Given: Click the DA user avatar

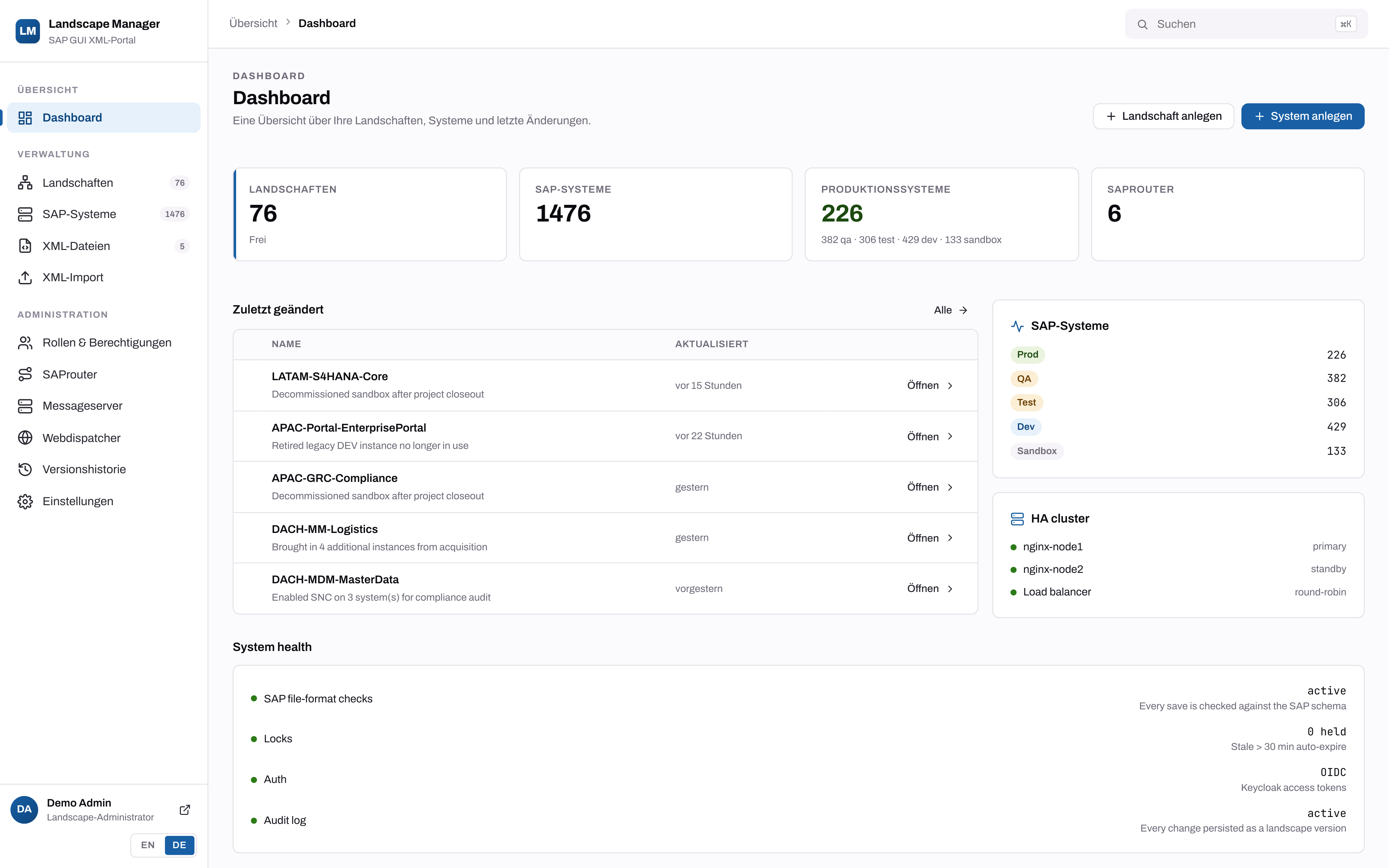Looking at the screenshot, I should coord(24,809).
